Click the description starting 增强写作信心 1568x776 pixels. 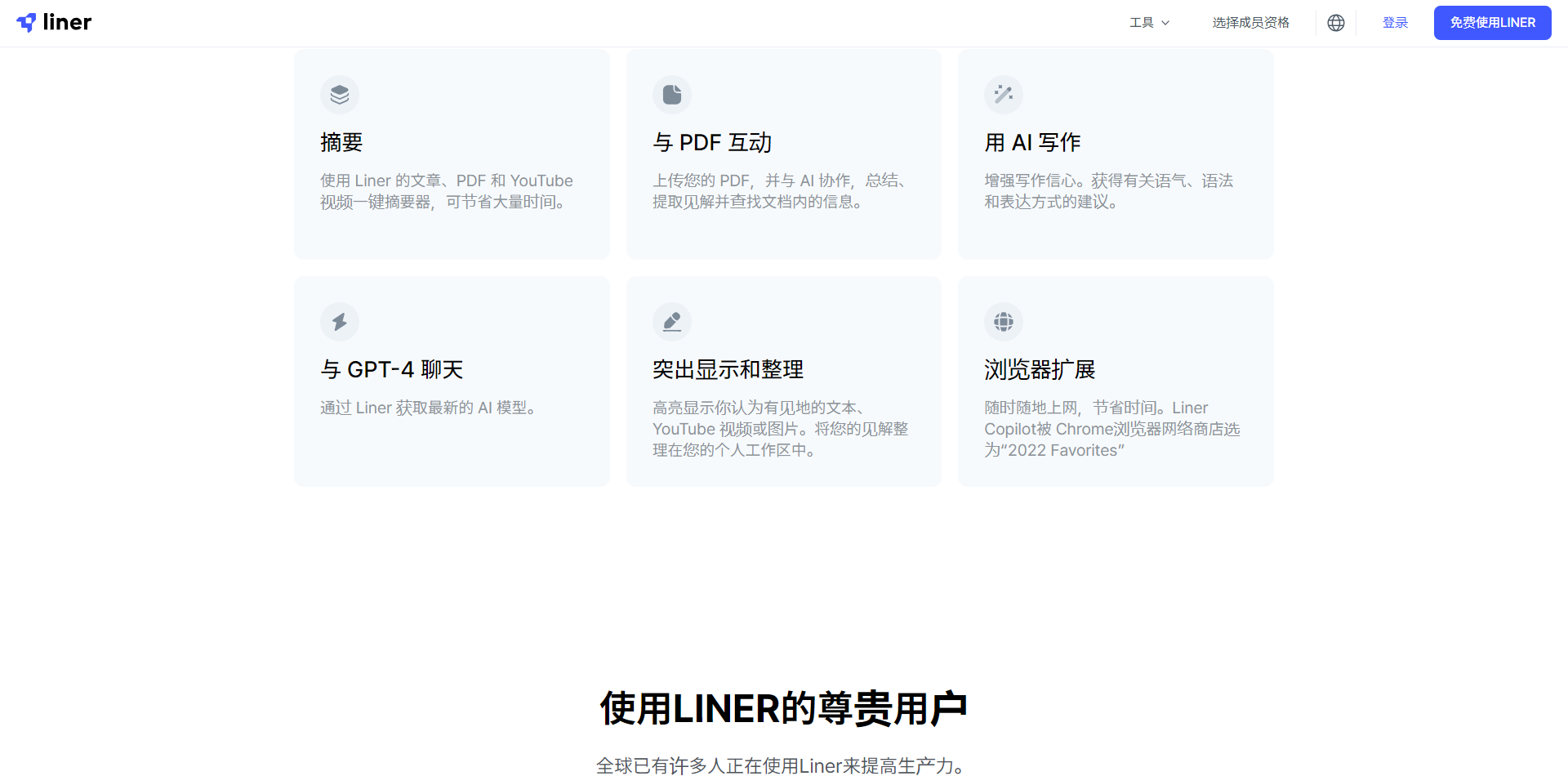(1109, 191)
